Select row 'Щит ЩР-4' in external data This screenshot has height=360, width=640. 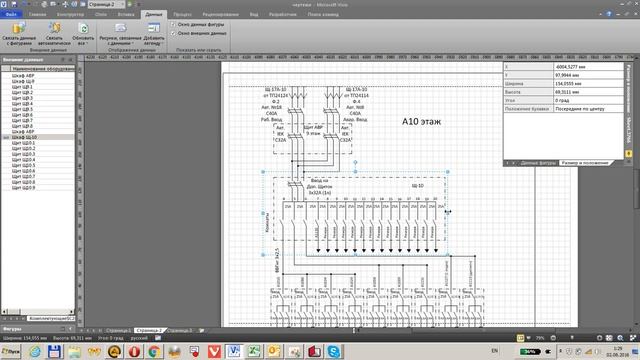tap(38, 104)
